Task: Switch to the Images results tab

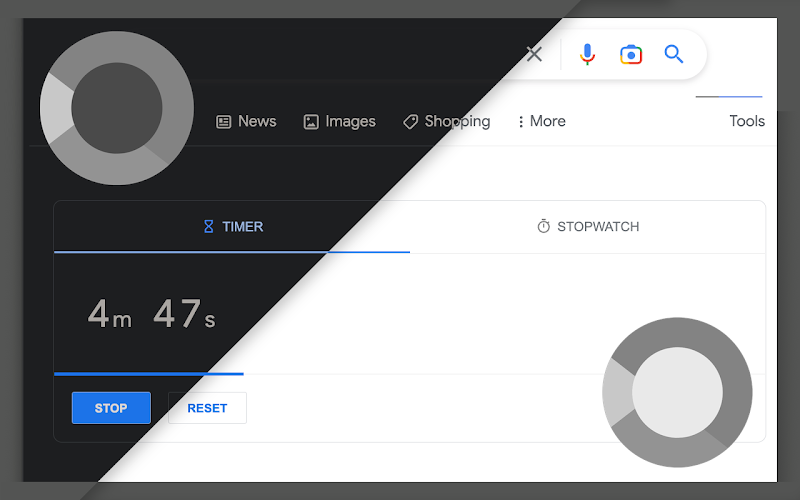Action: (x=340, y=121)
